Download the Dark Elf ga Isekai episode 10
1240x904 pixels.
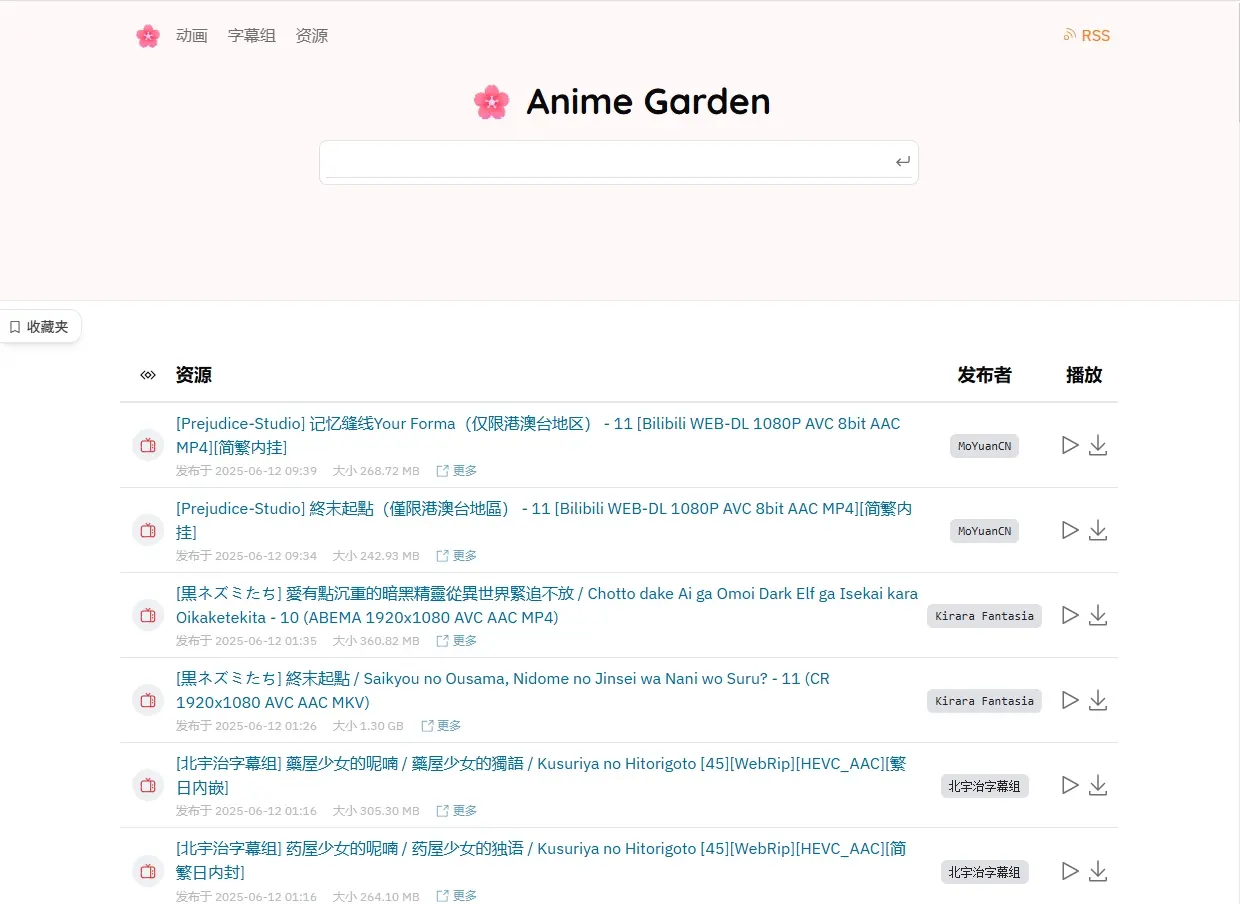(x=1098, y=615)
